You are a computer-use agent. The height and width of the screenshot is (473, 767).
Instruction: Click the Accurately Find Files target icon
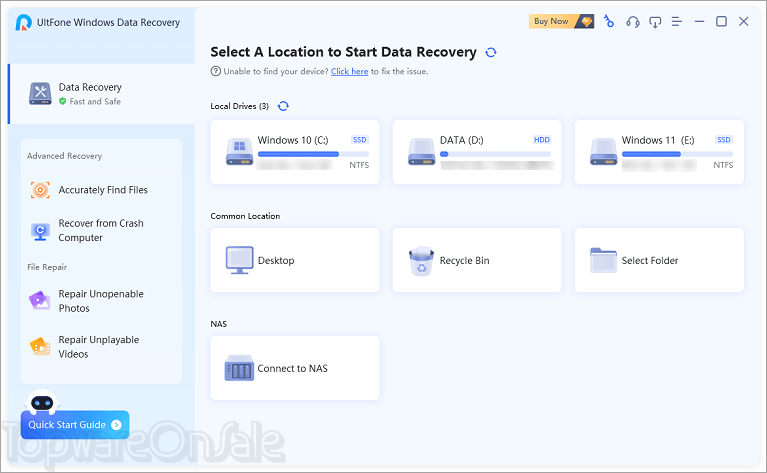point(40,190)
